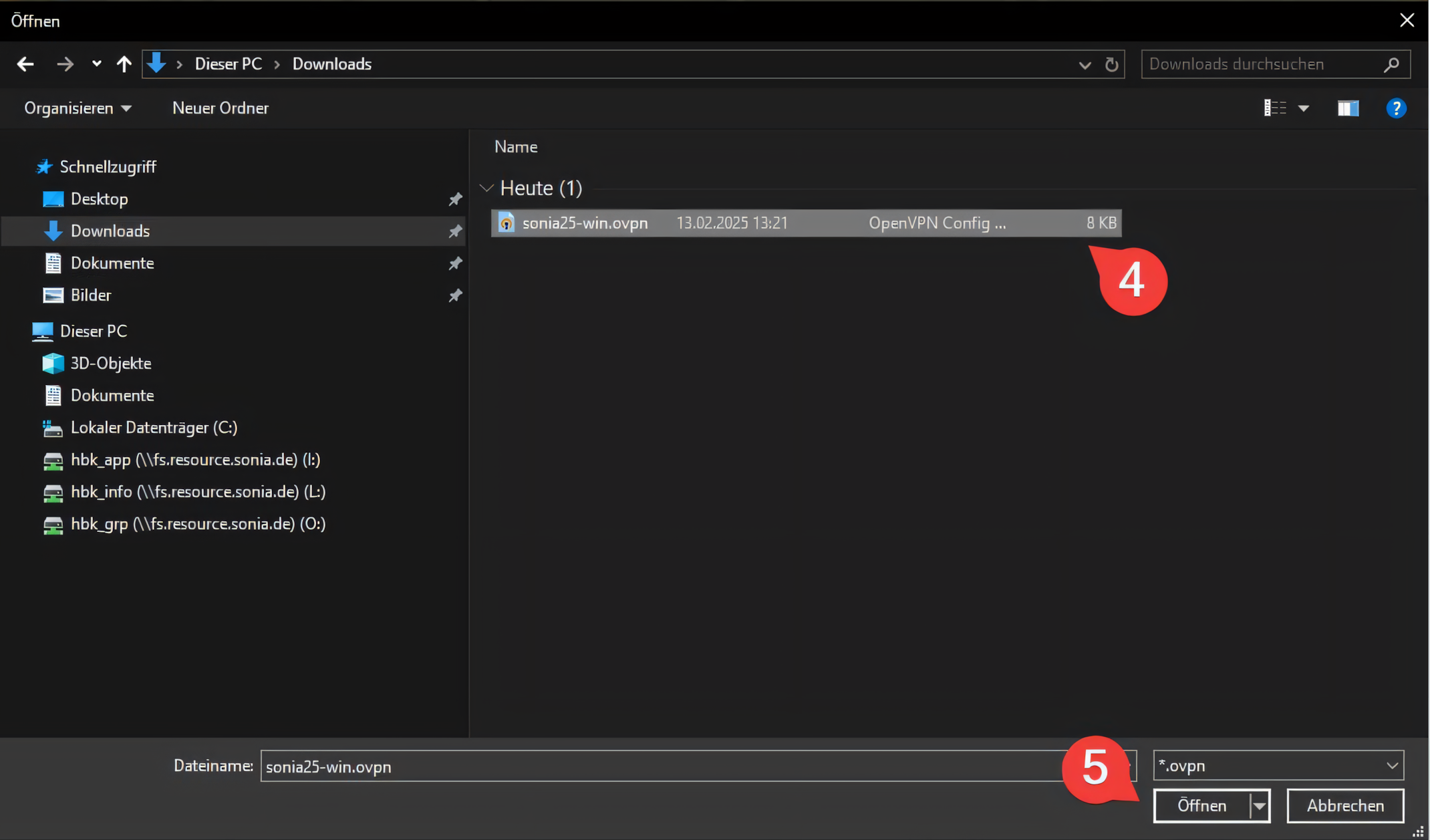Expand the address bar history dropdown
The width and height of the screenshot is (1430, 840).
1085,65
